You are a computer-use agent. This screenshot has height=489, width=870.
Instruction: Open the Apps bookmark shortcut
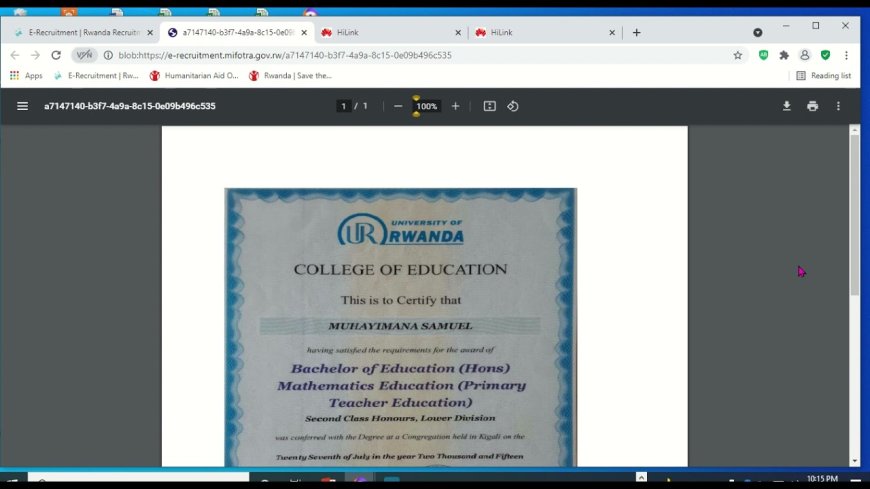(x=26, y=75)
